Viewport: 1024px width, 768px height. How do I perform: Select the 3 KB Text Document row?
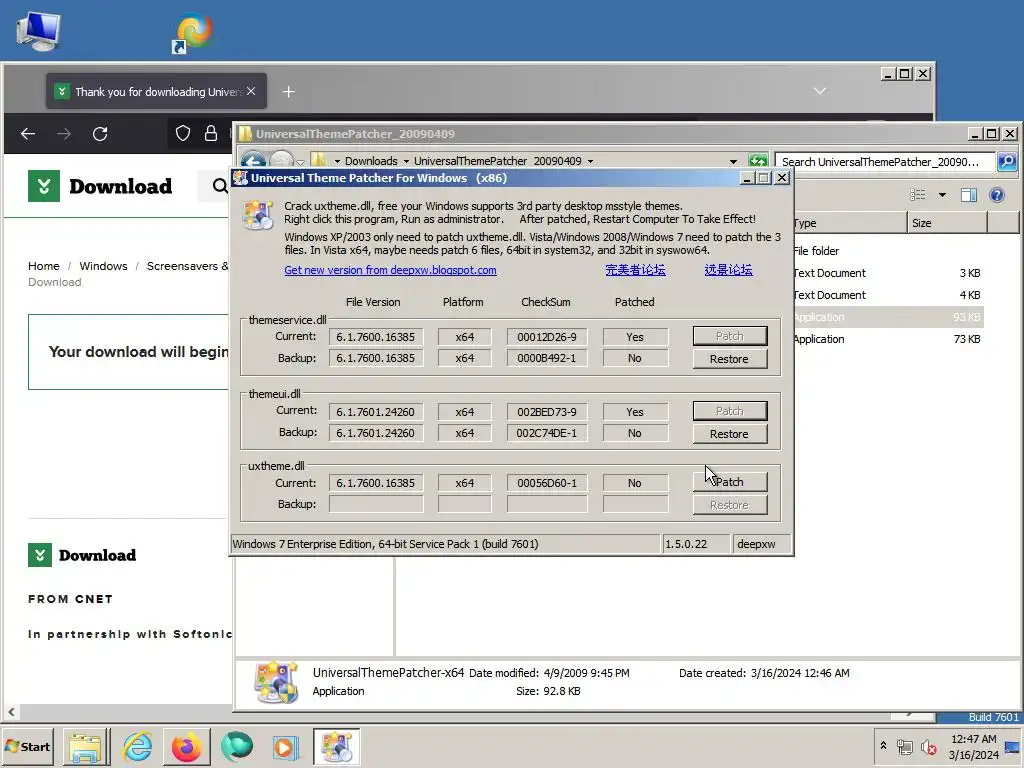pos(888,273)
